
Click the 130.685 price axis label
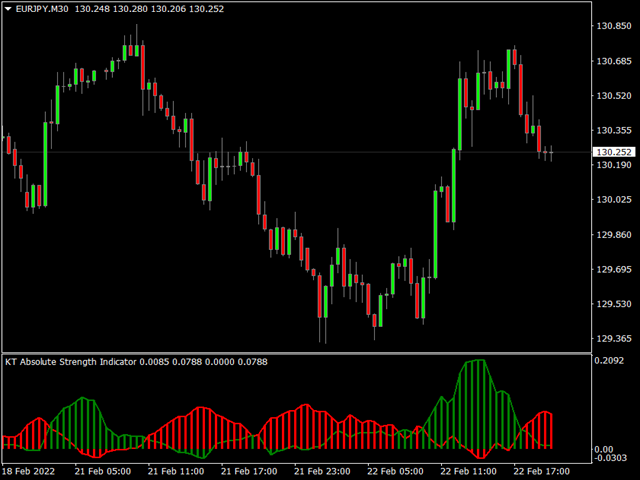tap(614, 61)
